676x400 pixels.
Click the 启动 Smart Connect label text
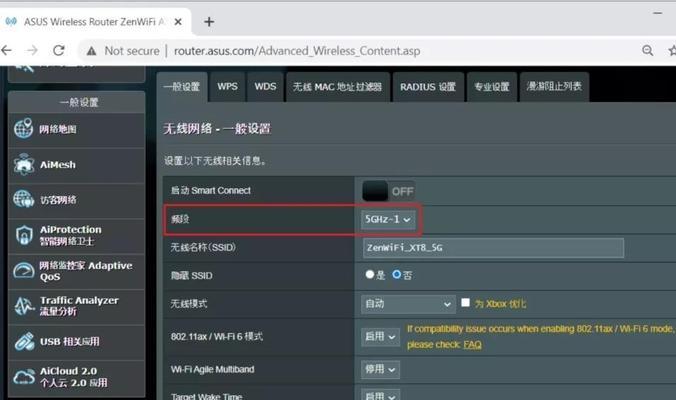(210, 191)
